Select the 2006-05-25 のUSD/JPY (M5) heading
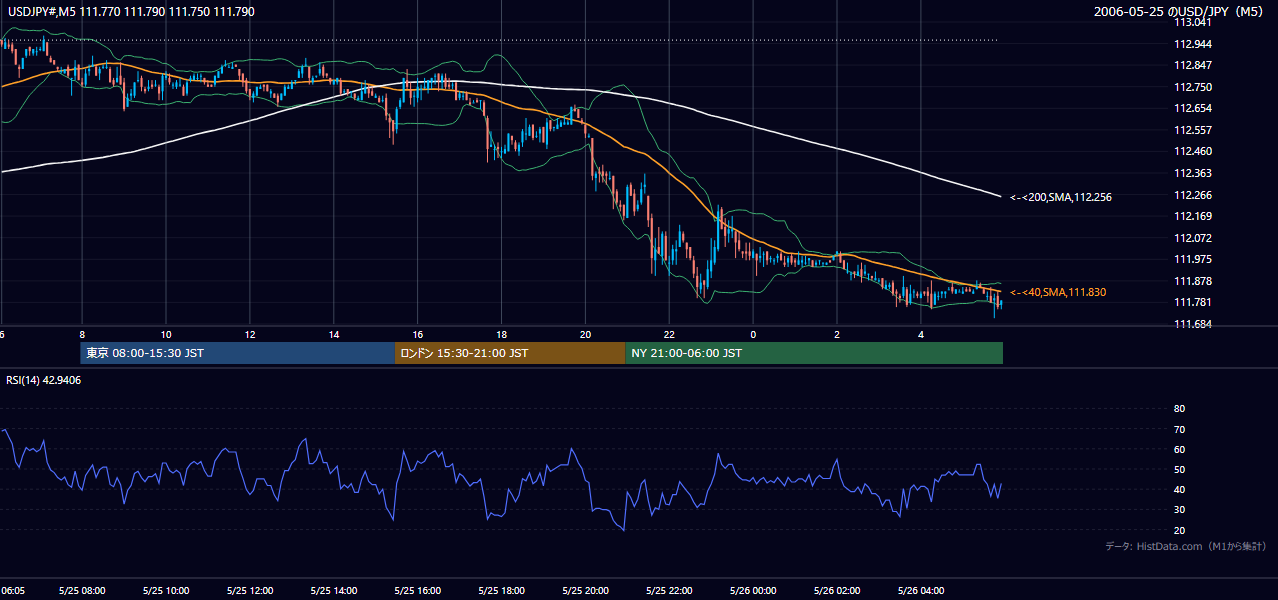 click(1180, 12)
